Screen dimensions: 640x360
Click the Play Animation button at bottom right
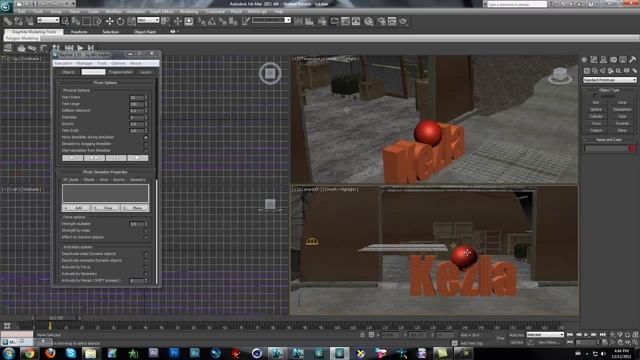point(586,335)
